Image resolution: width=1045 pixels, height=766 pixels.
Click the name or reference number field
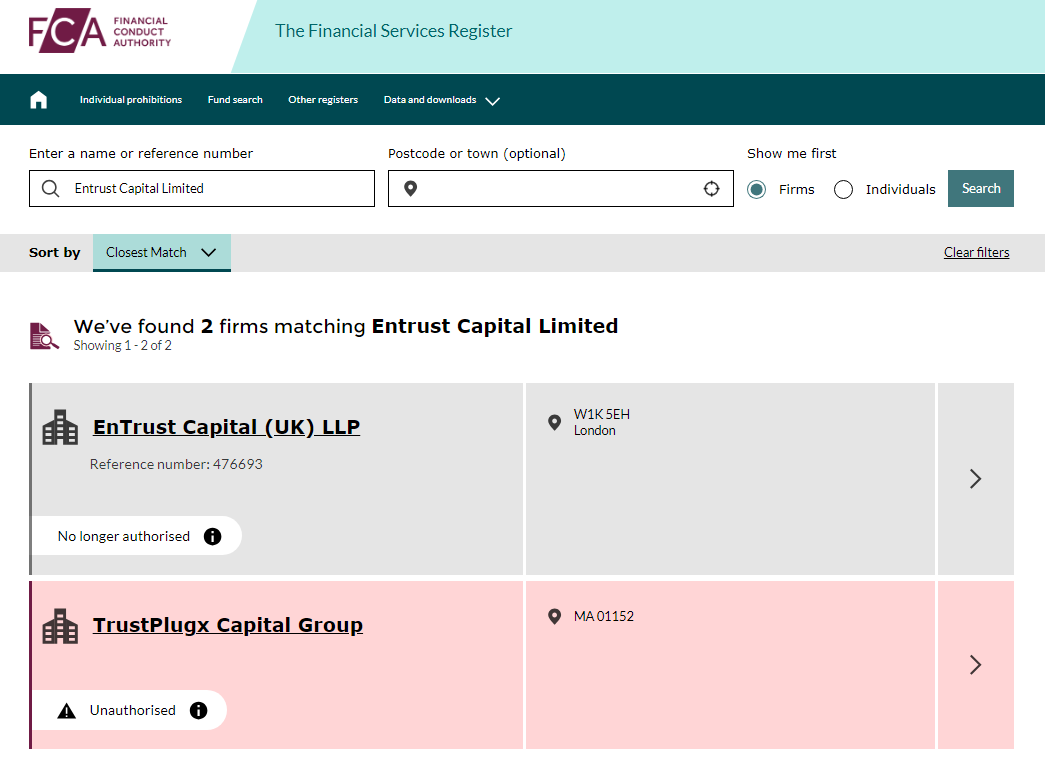point(215,189)
